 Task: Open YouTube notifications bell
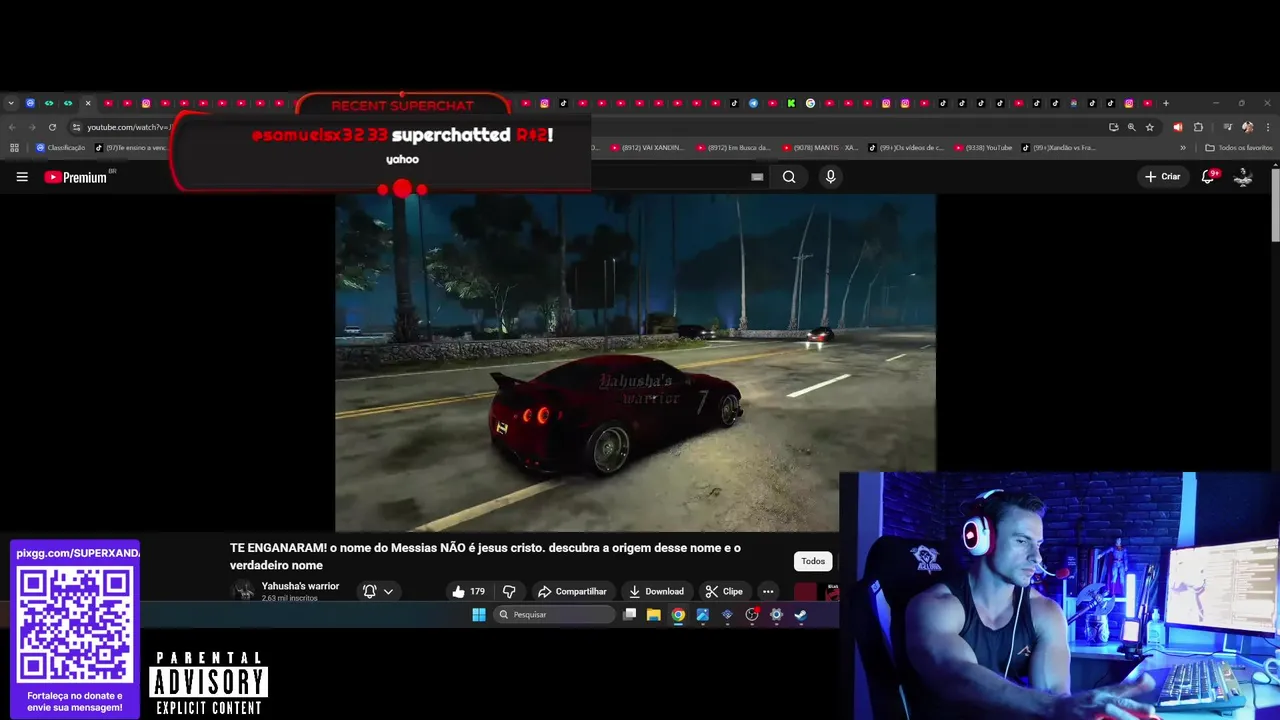coord(1209,177)
